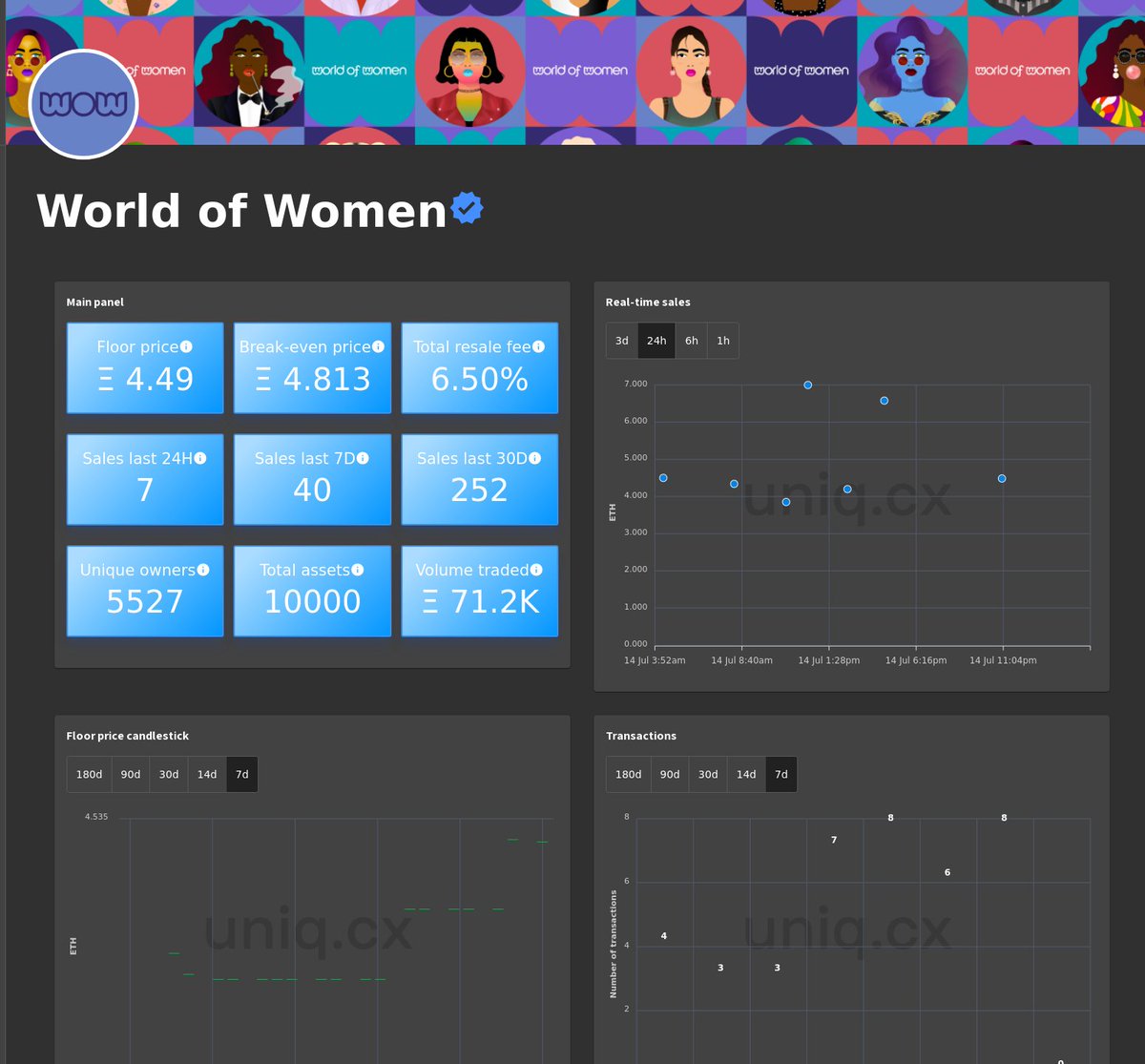The height and width of the screenshot is (1064, 1145).
Task: Switch Floor price candlestick to 180d
Action: (x=89, y=774)
